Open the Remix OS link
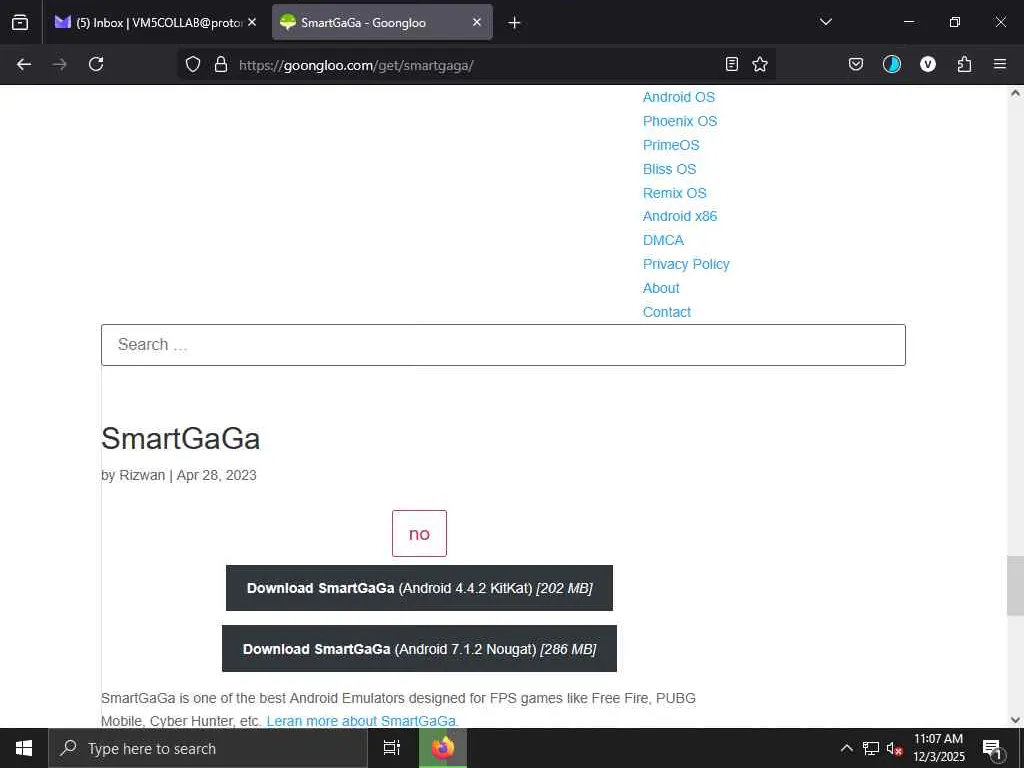This screenshot has width=1024, height=768. [x=675, y=193]
